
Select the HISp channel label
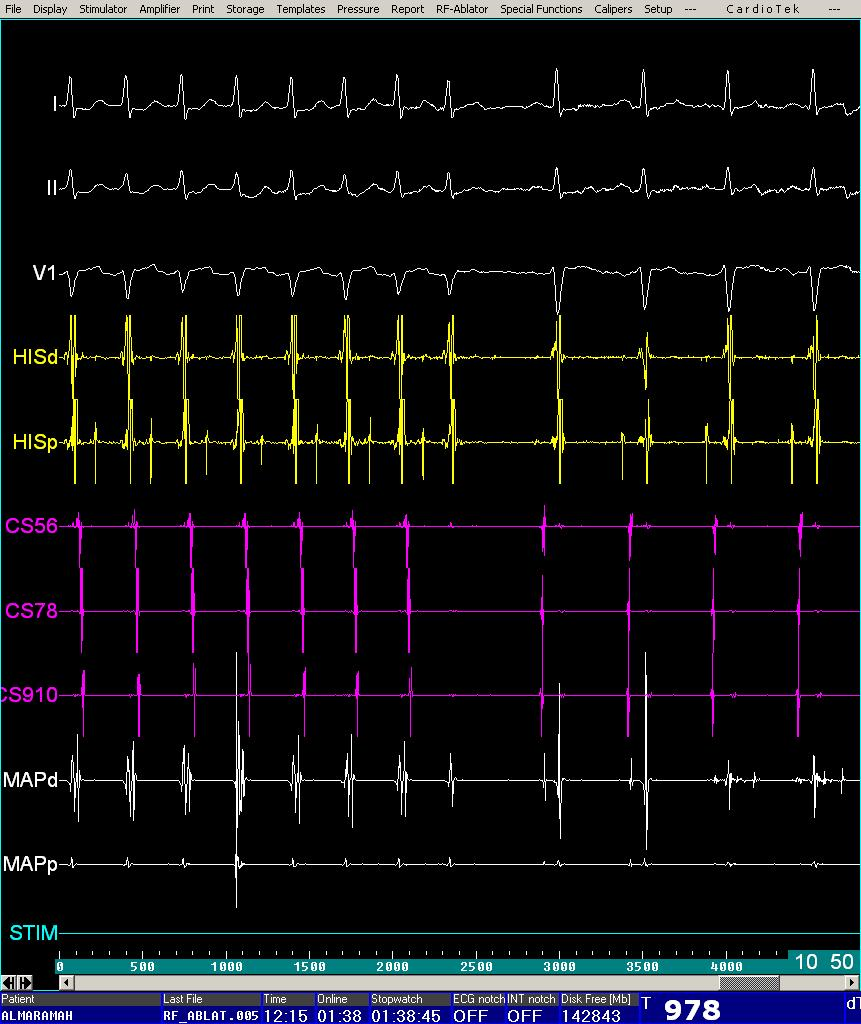pyautogui.click(x=35, y=441)
